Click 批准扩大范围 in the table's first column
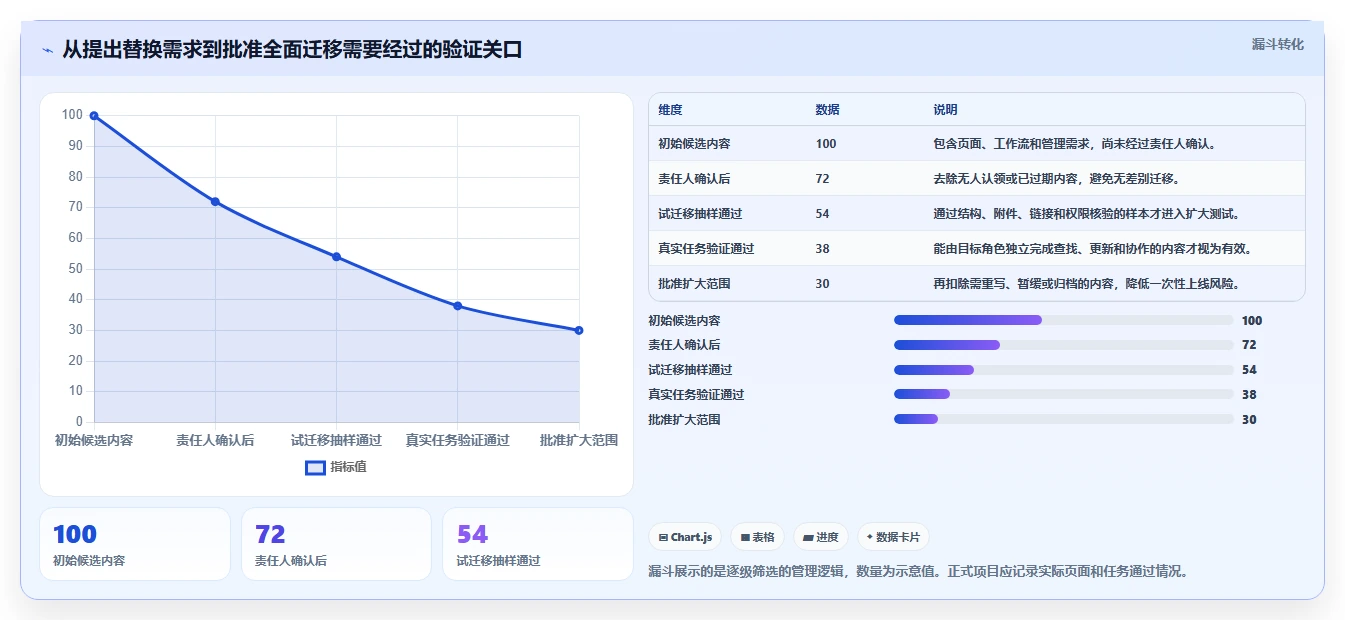Screen dimensions: 1345x620 [694, 284]
